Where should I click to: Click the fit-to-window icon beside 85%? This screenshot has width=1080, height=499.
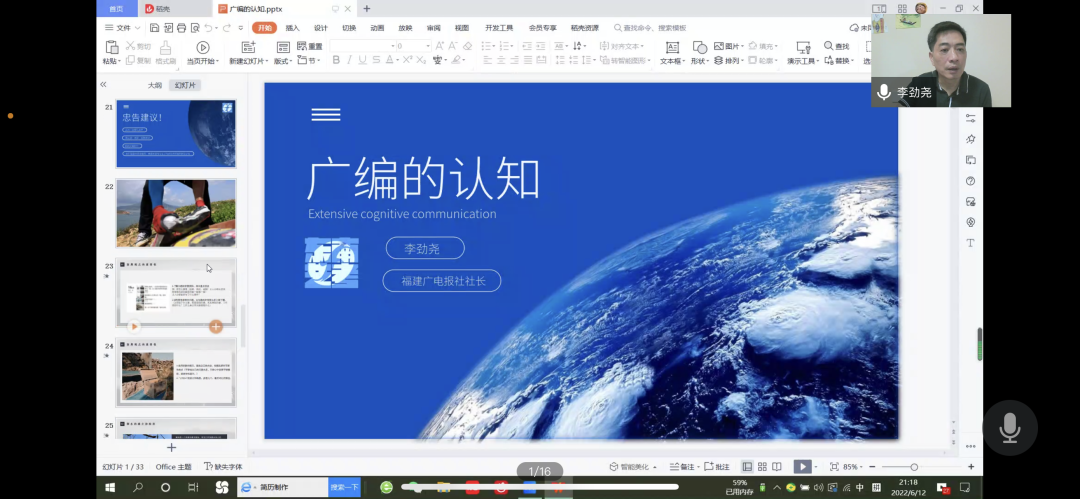[x=834, y=467]
